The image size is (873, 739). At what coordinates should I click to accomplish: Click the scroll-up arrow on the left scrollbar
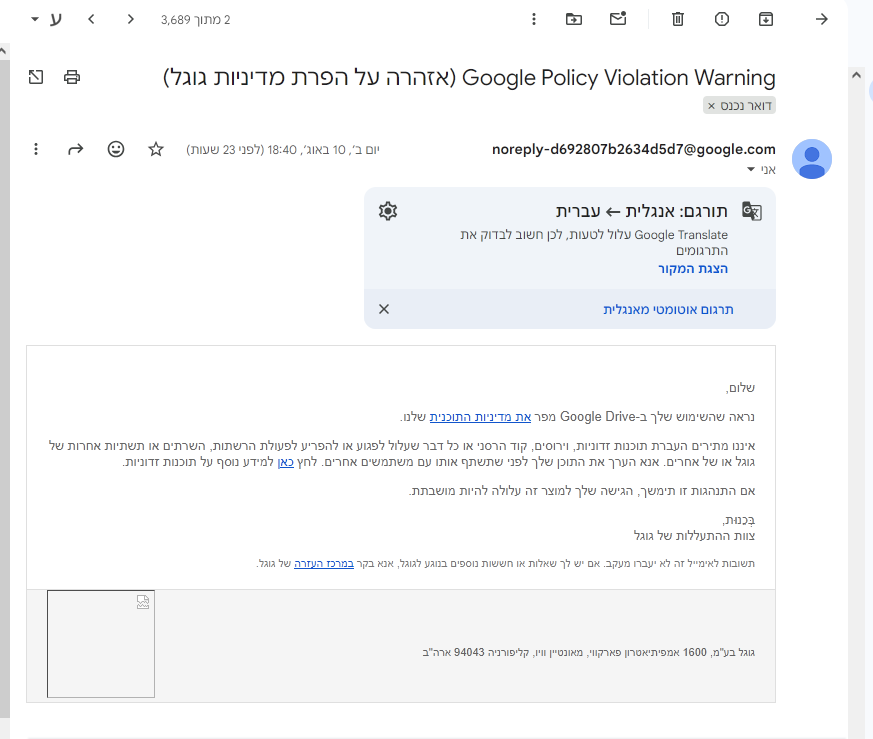[3, 51]
